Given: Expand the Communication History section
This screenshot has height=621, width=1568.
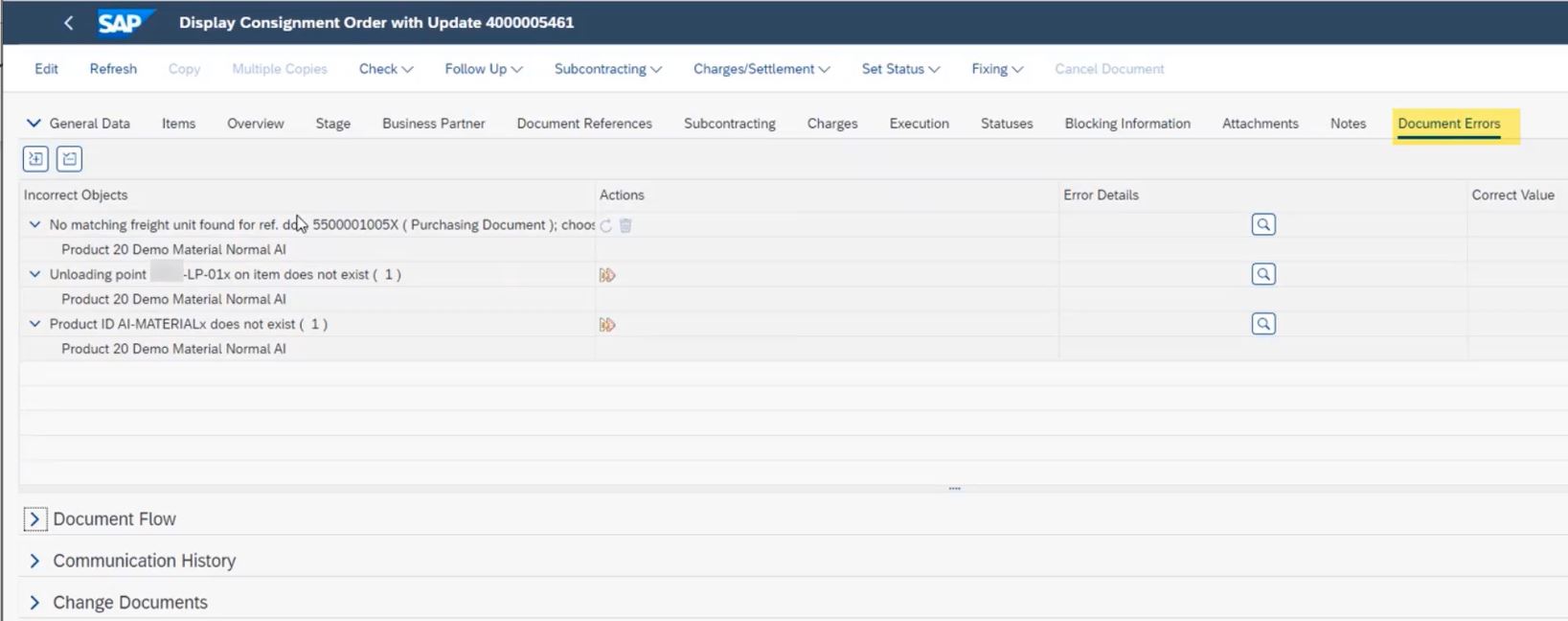Looking at the screenshot, I should 34,561.
